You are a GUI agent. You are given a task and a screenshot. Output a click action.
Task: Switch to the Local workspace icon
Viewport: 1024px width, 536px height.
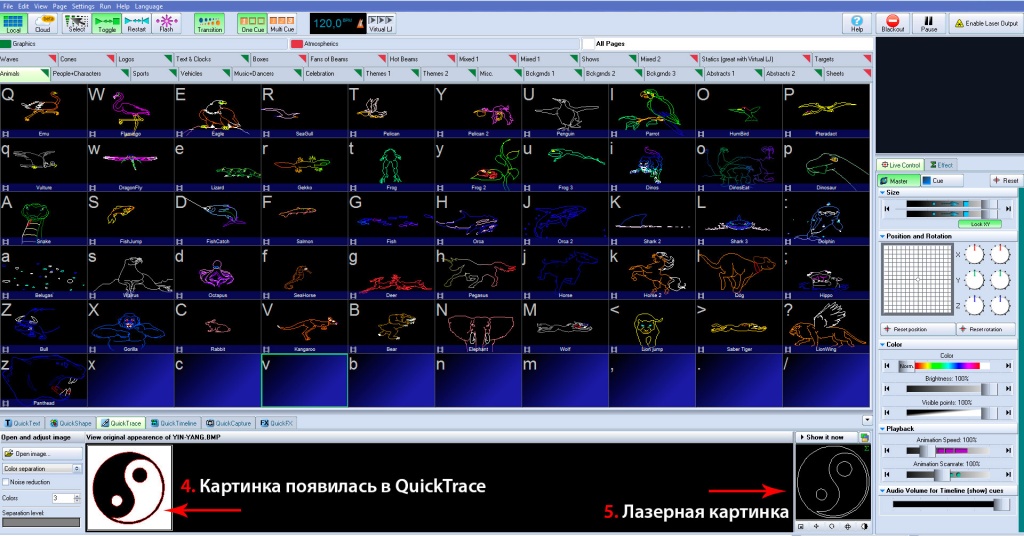(14, 24)
